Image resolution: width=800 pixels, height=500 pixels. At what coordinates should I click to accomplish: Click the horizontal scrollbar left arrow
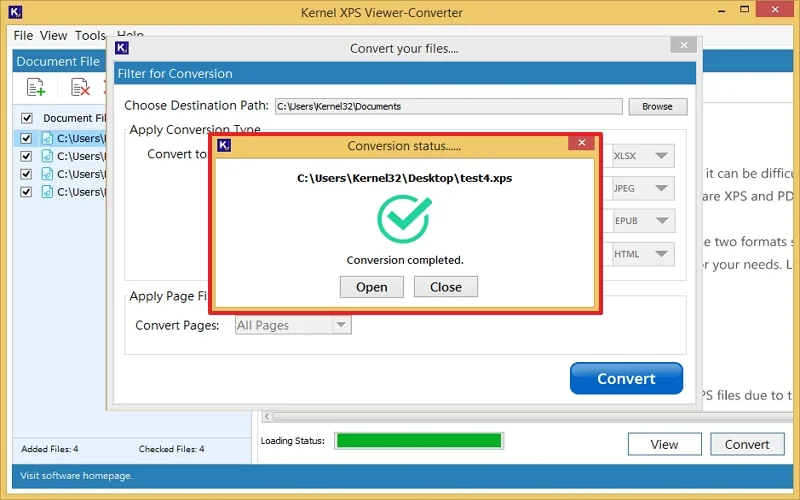pyautogui.click(x=267, y=416)
